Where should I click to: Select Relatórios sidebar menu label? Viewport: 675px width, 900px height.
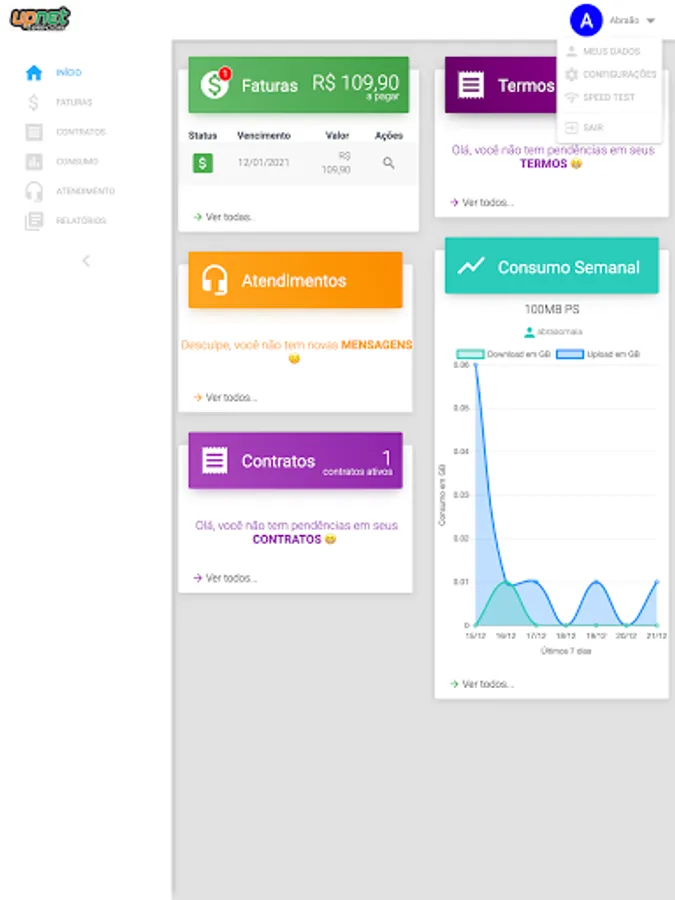(x=81, y=221)
